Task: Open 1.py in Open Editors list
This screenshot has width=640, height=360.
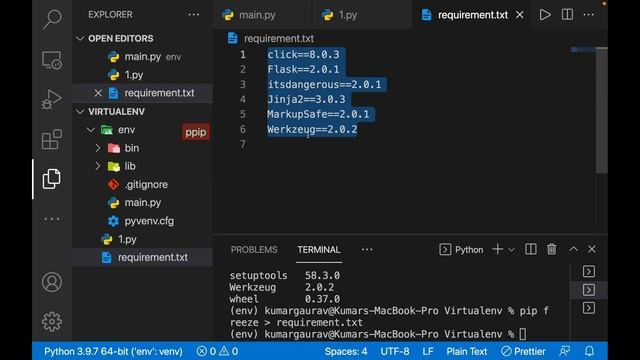Action: point(142,75)
